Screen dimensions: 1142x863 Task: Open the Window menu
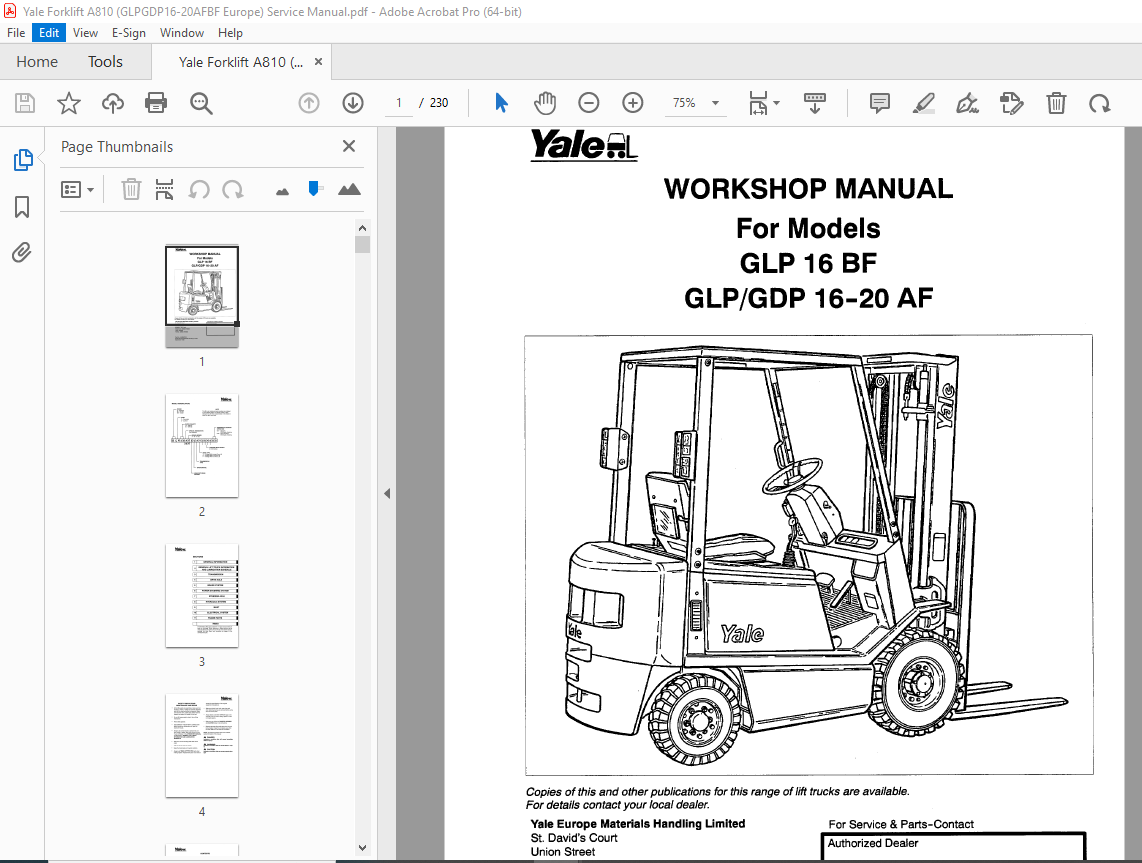point(182,33)
